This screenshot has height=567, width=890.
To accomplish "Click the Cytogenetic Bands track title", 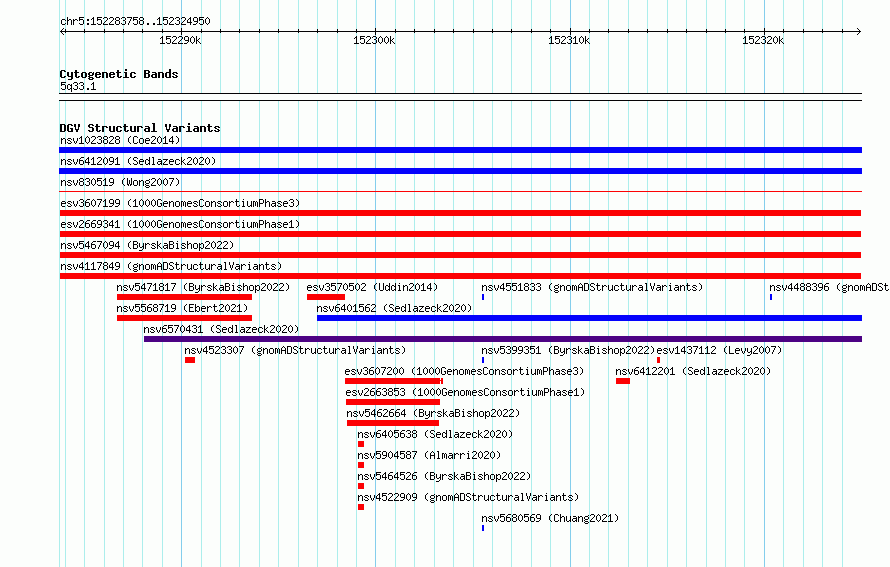I will click(119, 74).
